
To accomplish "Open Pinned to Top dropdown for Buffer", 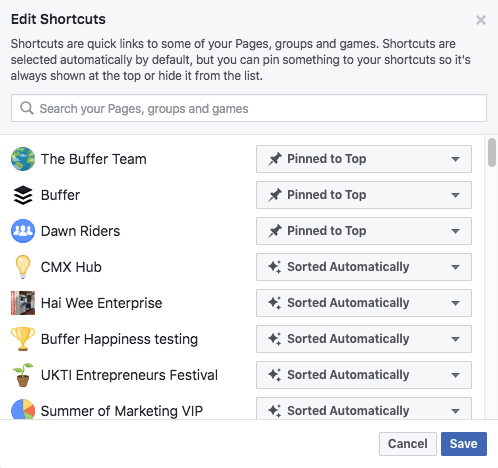I will [x=364, y=195].
